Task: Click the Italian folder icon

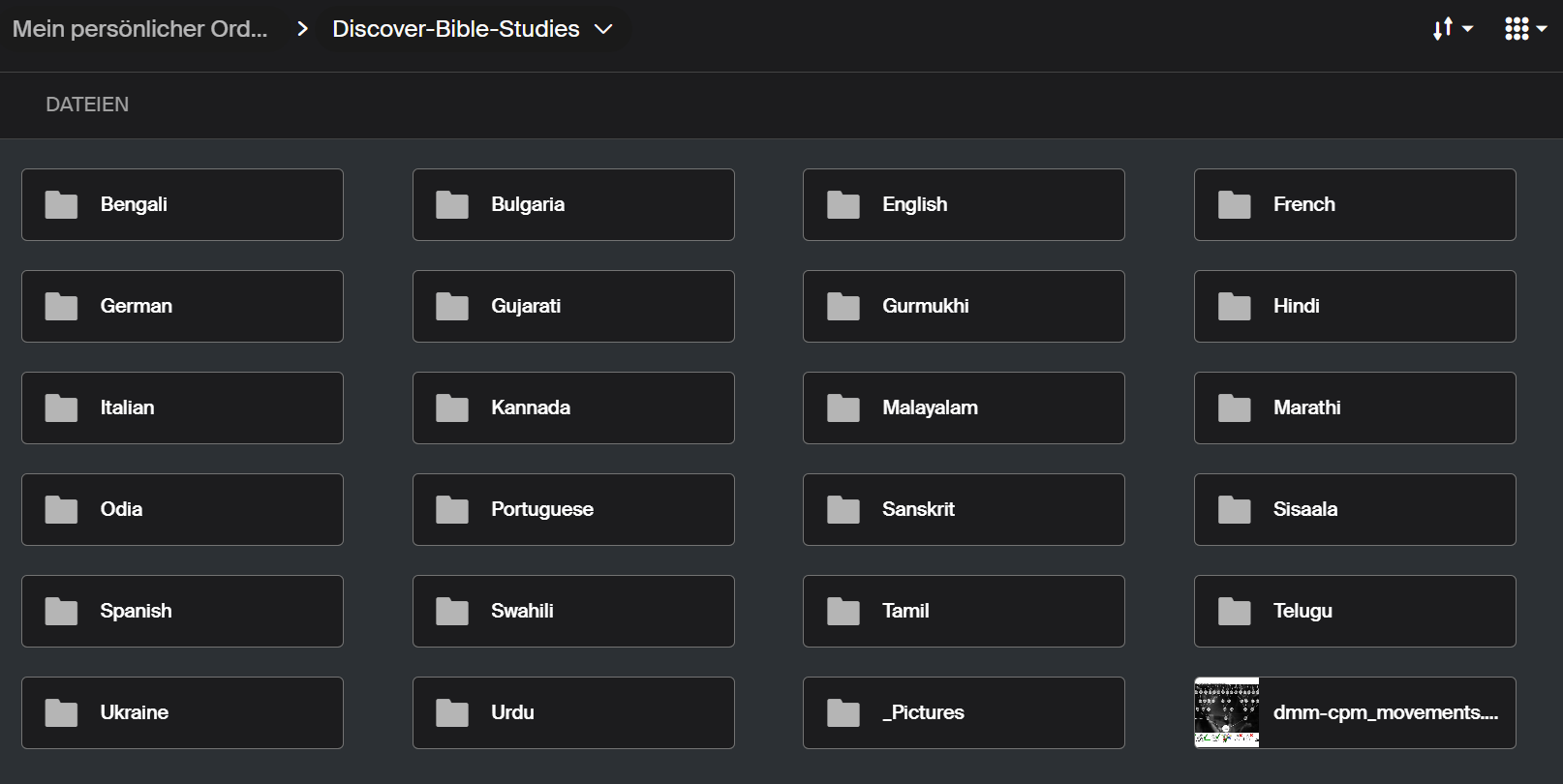Action: tap(61, 407)
